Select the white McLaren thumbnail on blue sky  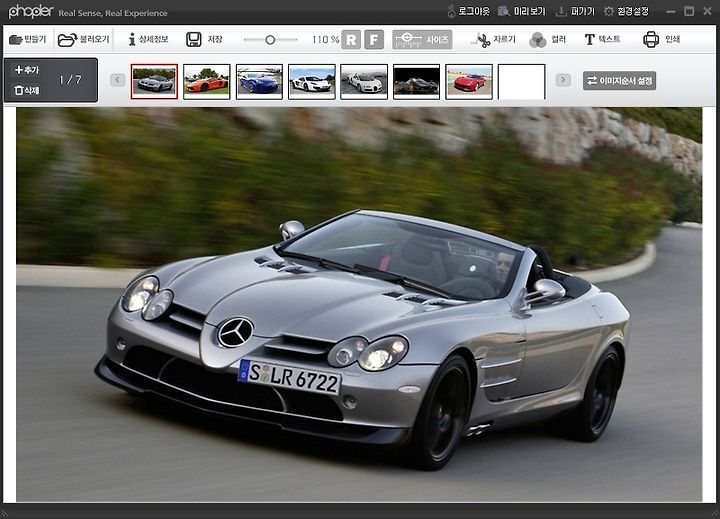(x=312, y=82)
